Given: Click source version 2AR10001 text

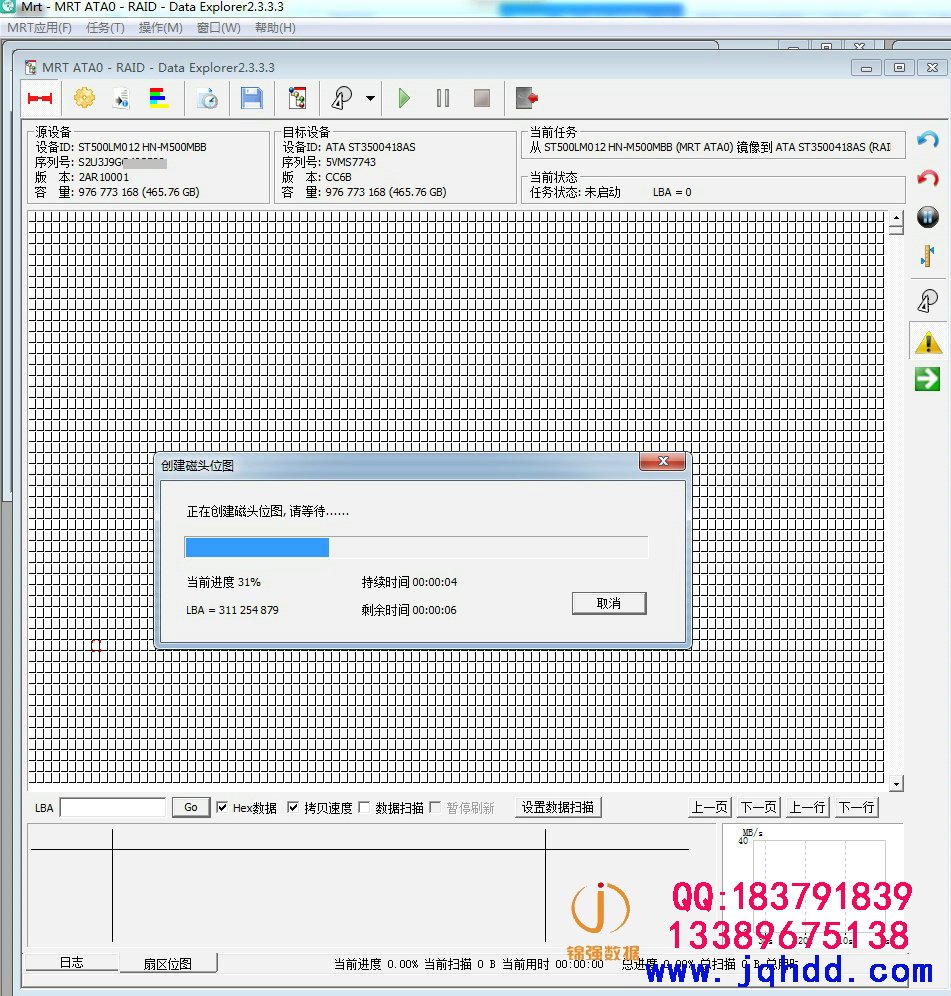Looking at the screenshot, I should tap(104, 177).
